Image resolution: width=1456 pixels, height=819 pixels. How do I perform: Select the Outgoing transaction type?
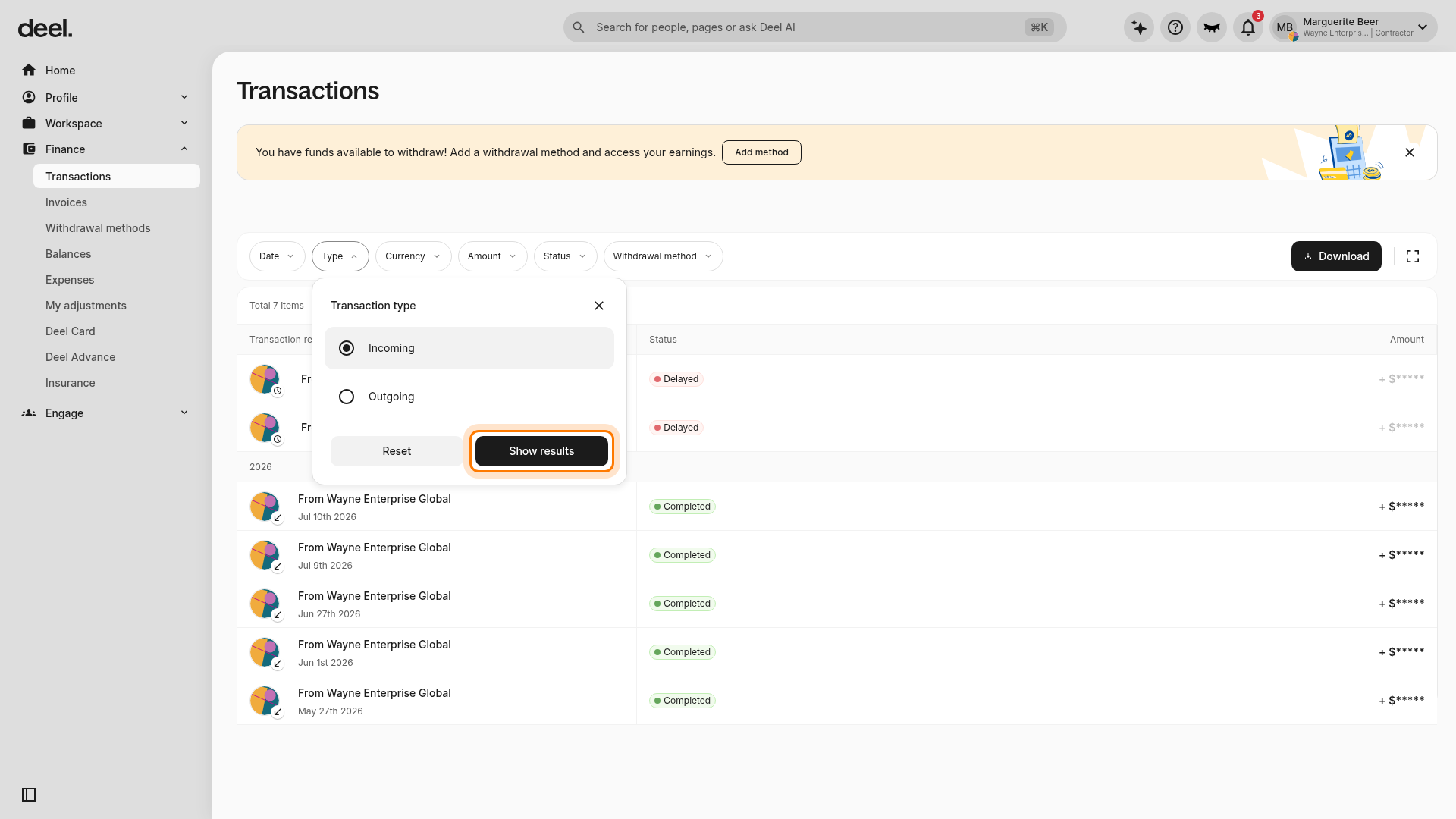469,397
